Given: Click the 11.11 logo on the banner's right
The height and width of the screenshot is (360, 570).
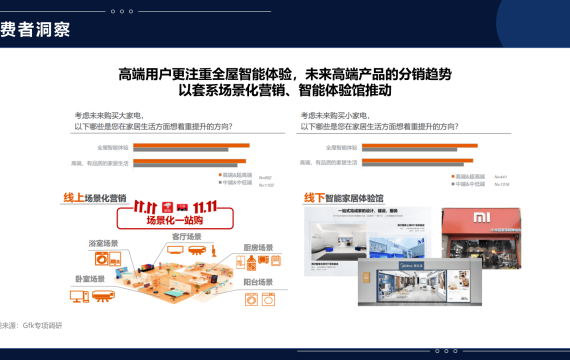Looking at the screenshot, I should (205, 207).
